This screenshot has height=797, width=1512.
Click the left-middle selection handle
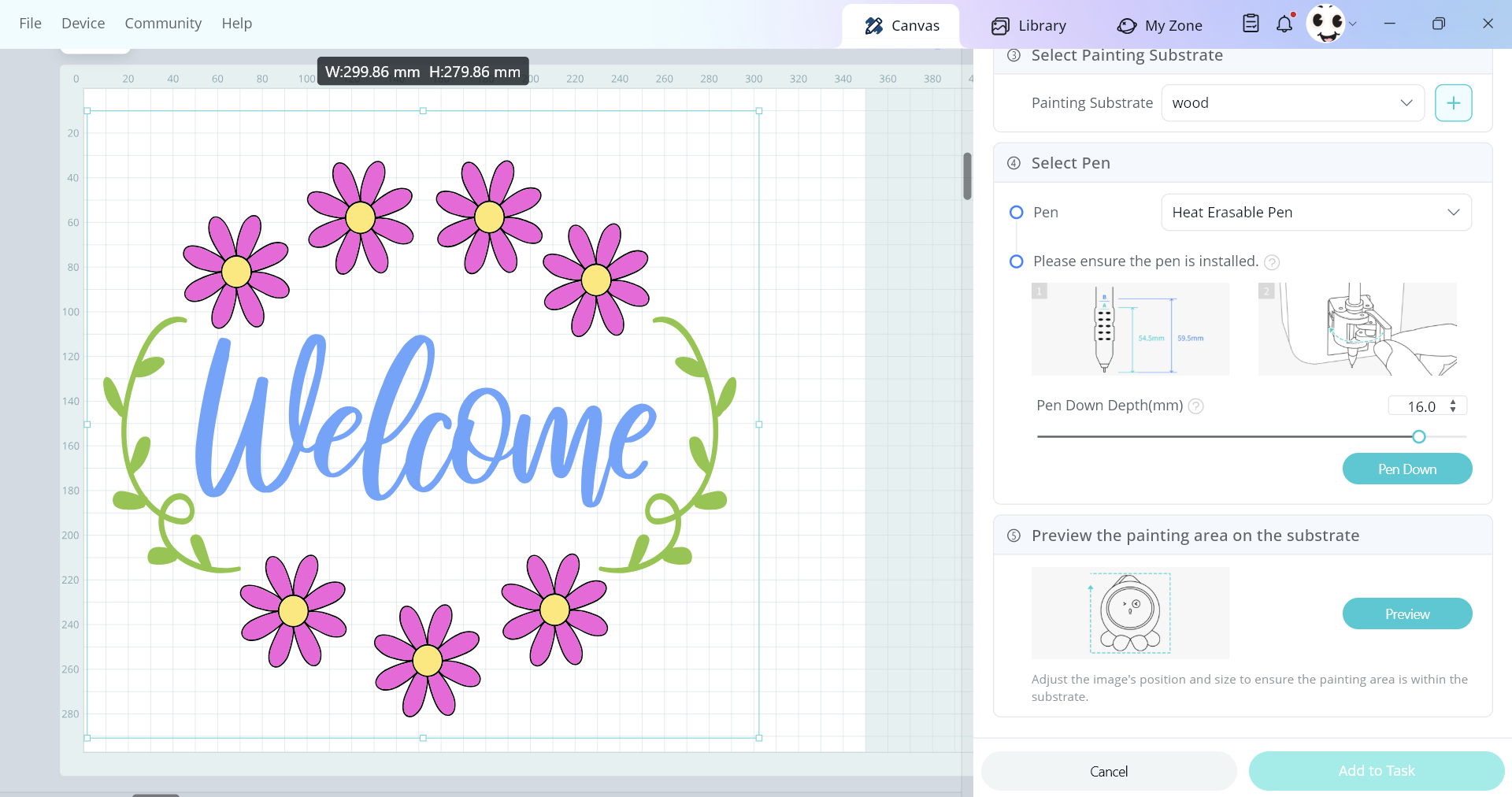click(87, 424)
